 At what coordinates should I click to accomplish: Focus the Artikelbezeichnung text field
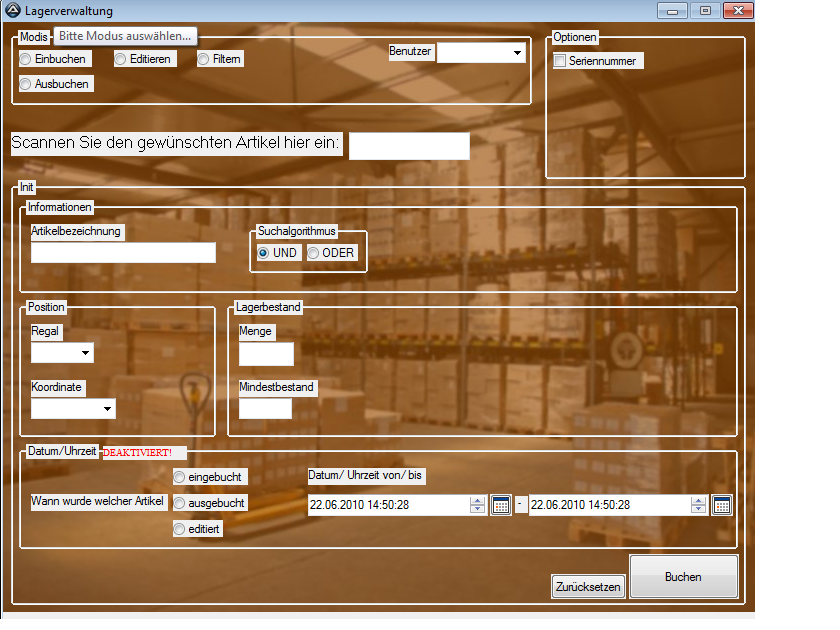123,253
